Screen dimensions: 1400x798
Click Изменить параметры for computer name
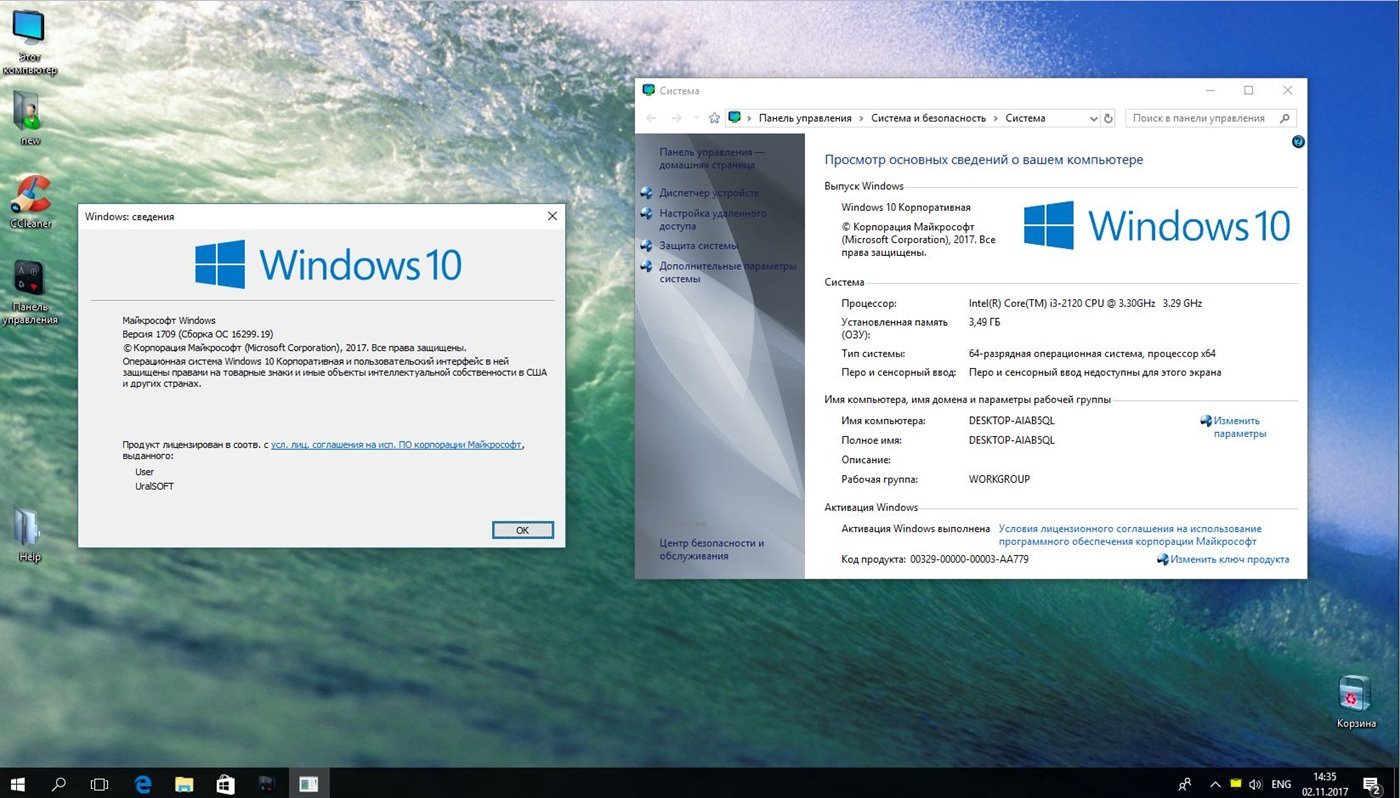click(x=1240, y=427)
